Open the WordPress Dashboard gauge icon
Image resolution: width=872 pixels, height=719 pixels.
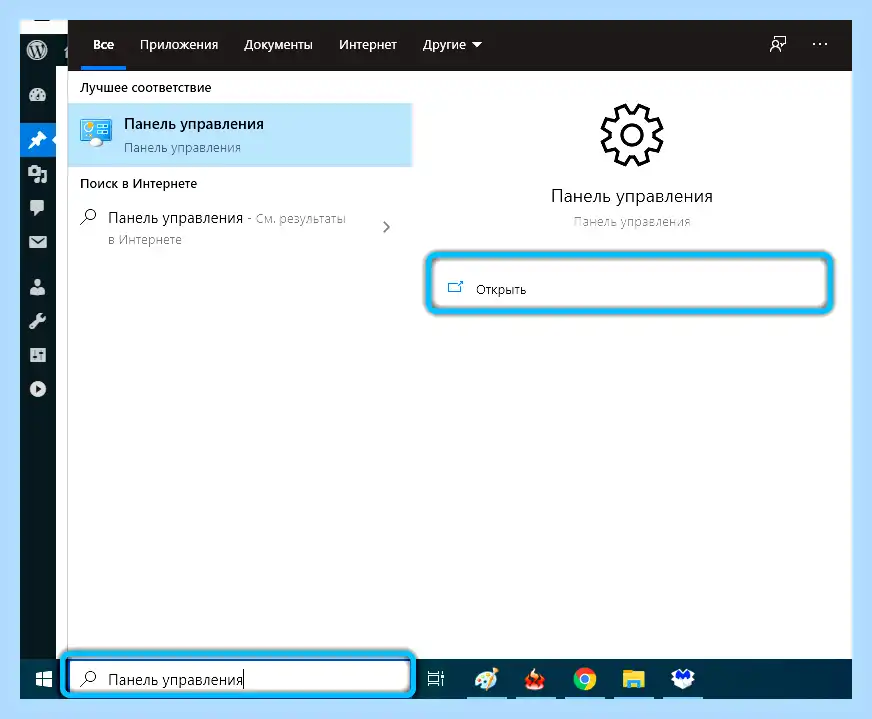[37, 95]
